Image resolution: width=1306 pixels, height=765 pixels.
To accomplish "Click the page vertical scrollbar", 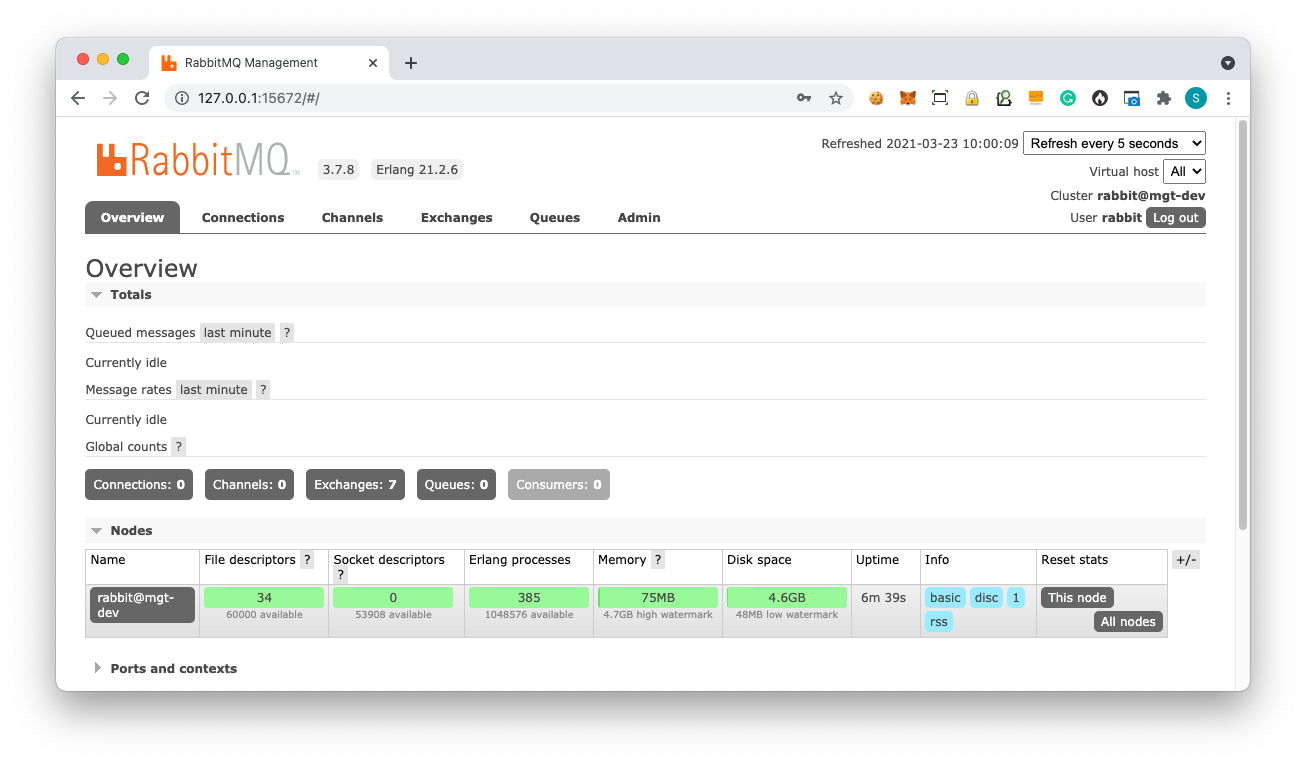I will coord(1243,325).
